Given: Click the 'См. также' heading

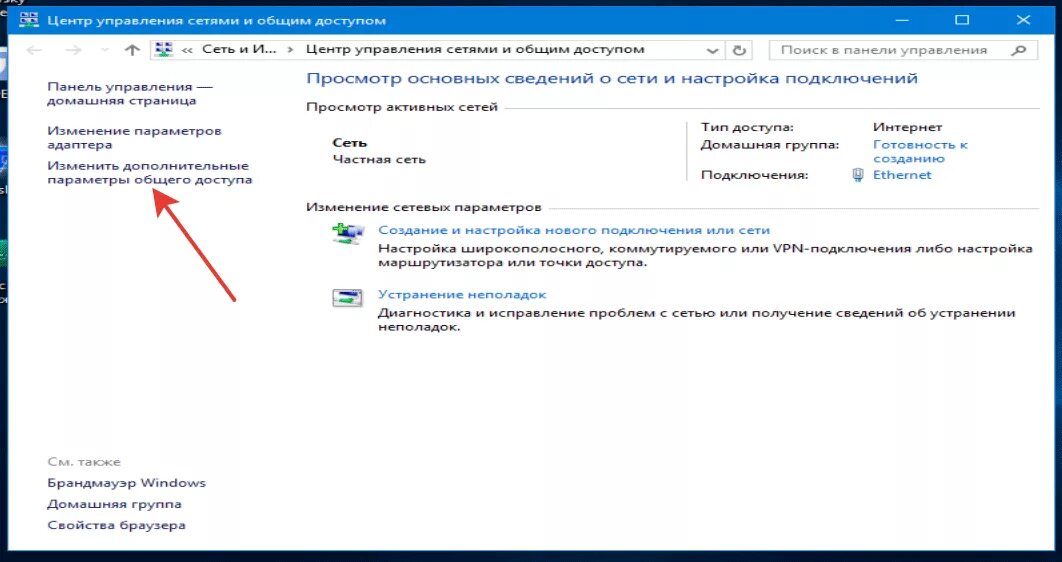Looking at the screenshot, I should click(84, 462).
